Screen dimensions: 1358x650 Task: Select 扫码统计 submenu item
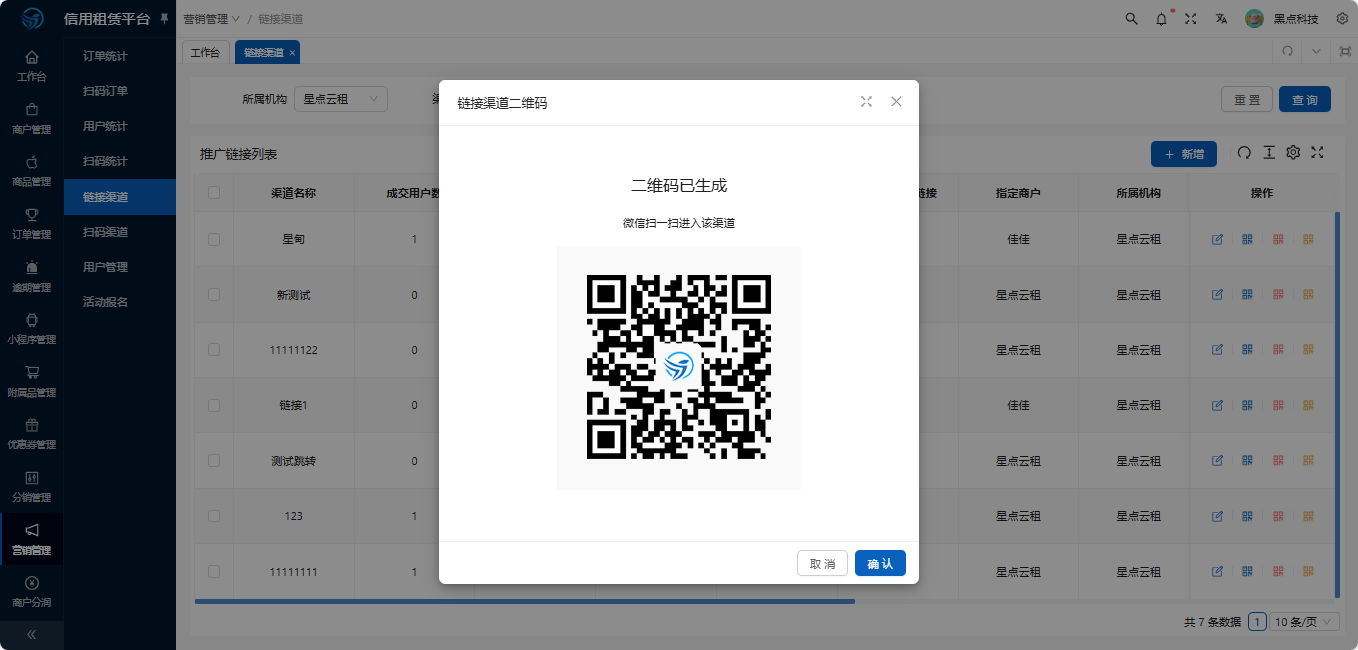click(x=120, y=161)
